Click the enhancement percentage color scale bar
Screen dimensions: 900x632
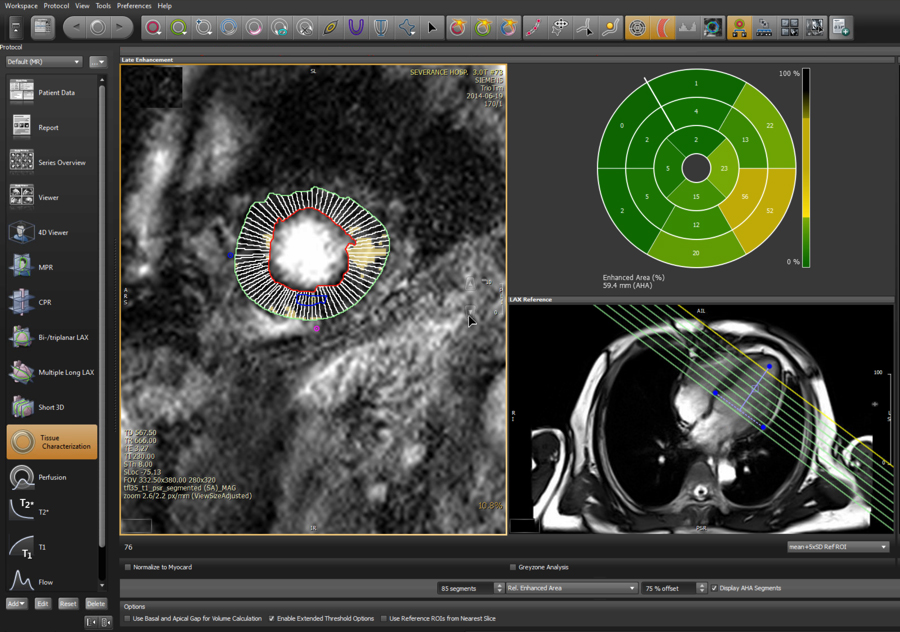coord(806,168)
